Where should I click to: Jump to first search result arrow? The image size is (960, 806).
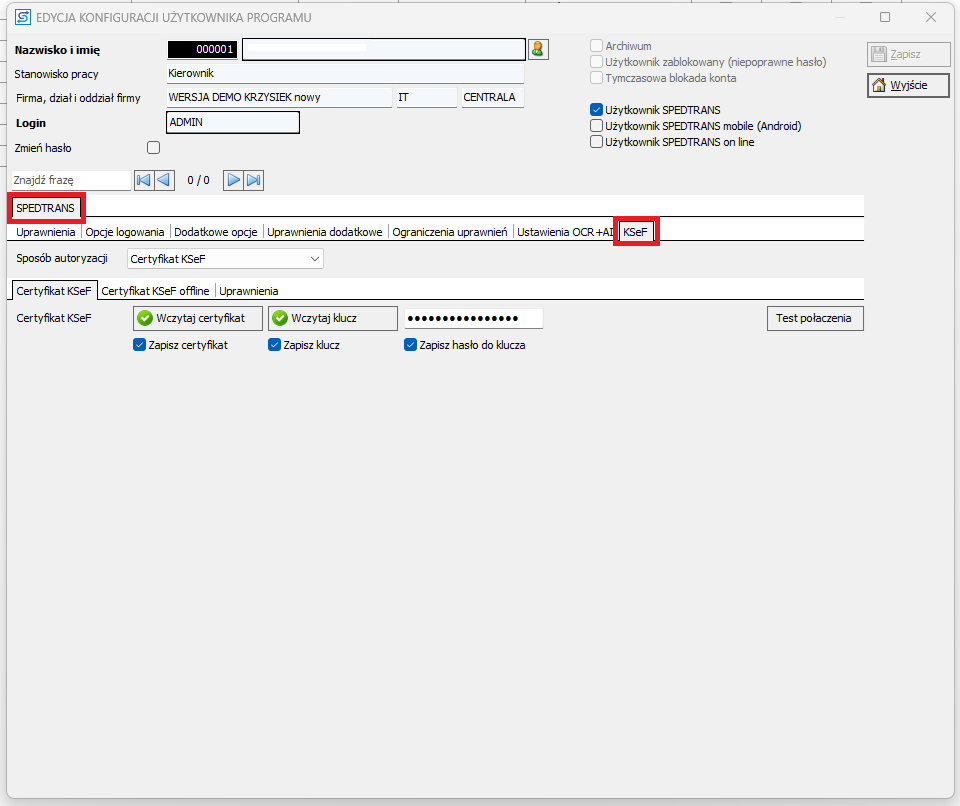click(x=143, y=180)
